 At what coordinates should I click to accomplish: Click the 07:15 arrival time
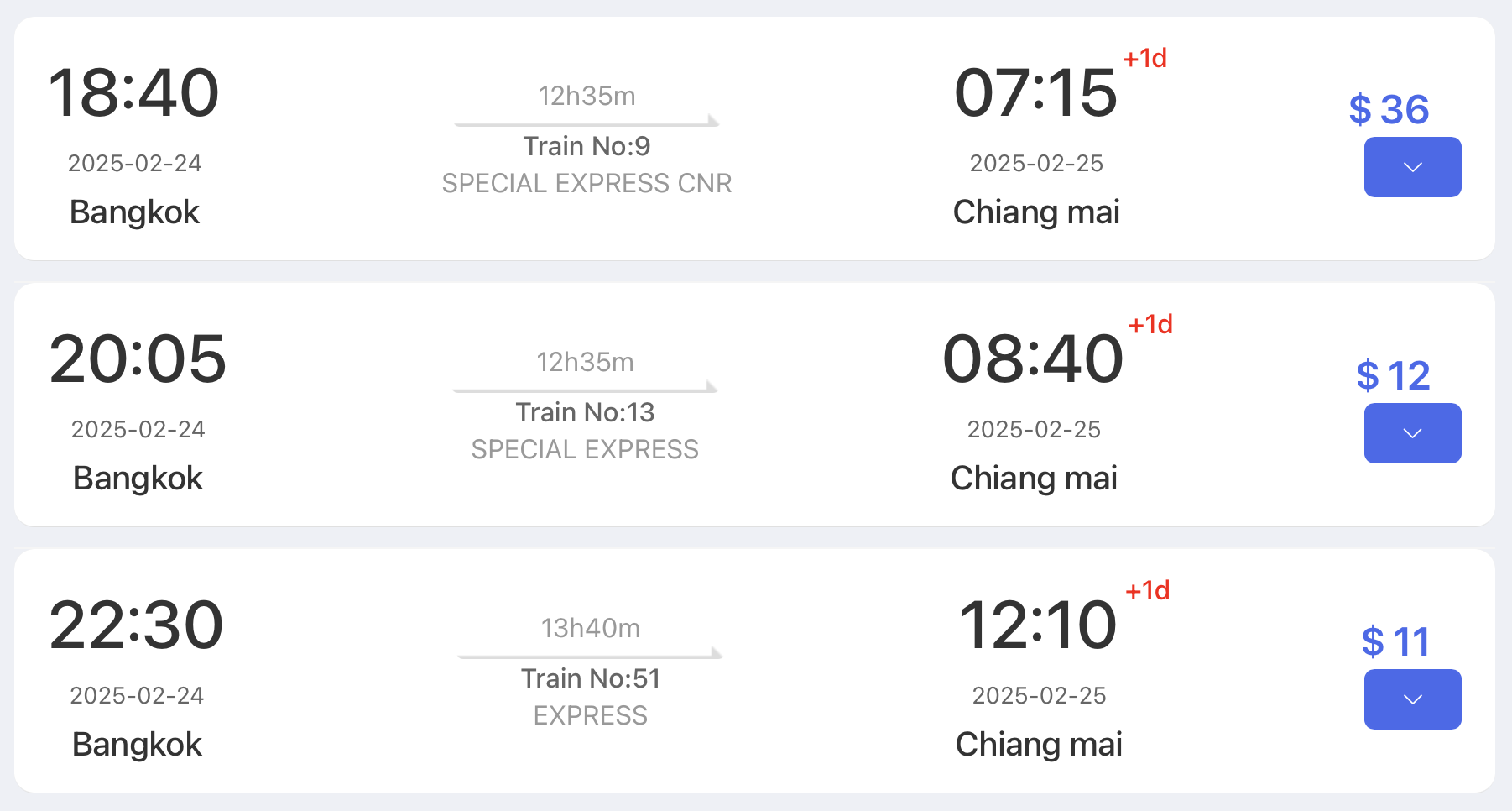1035,93
